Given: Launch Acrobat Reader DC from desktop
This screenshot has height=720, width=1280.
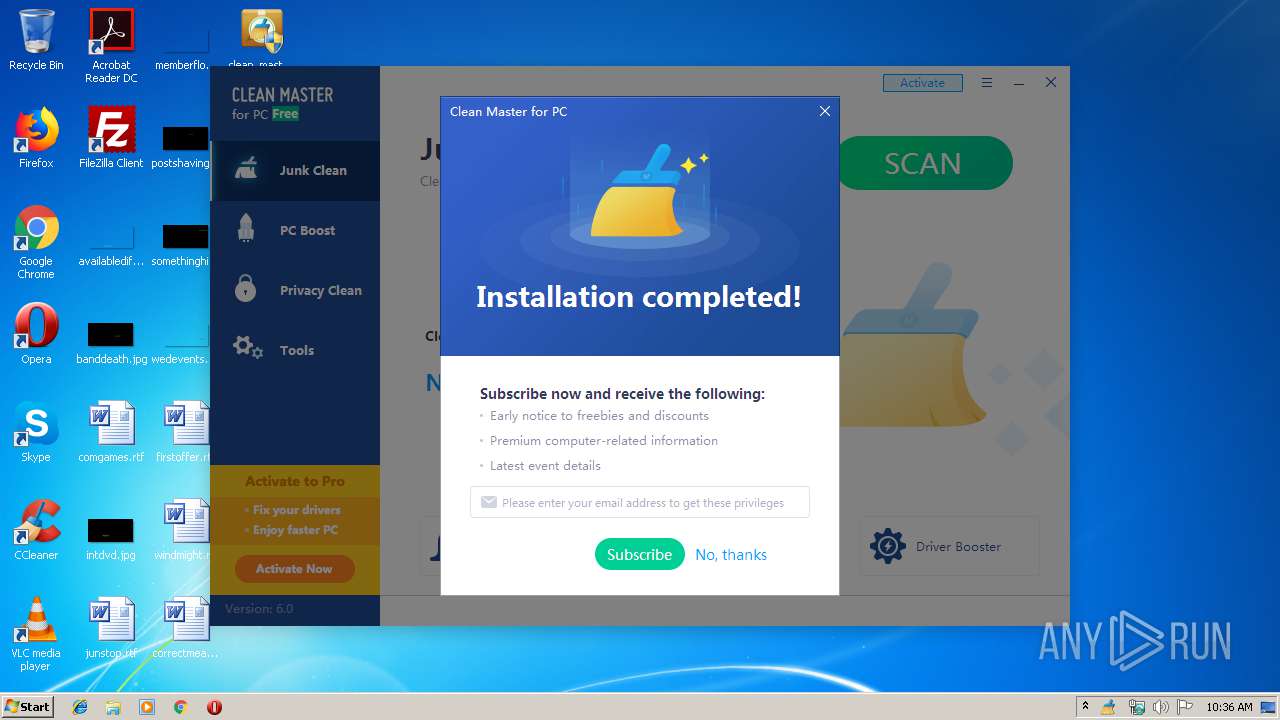Looking at the screenshot, I should 111,46.
